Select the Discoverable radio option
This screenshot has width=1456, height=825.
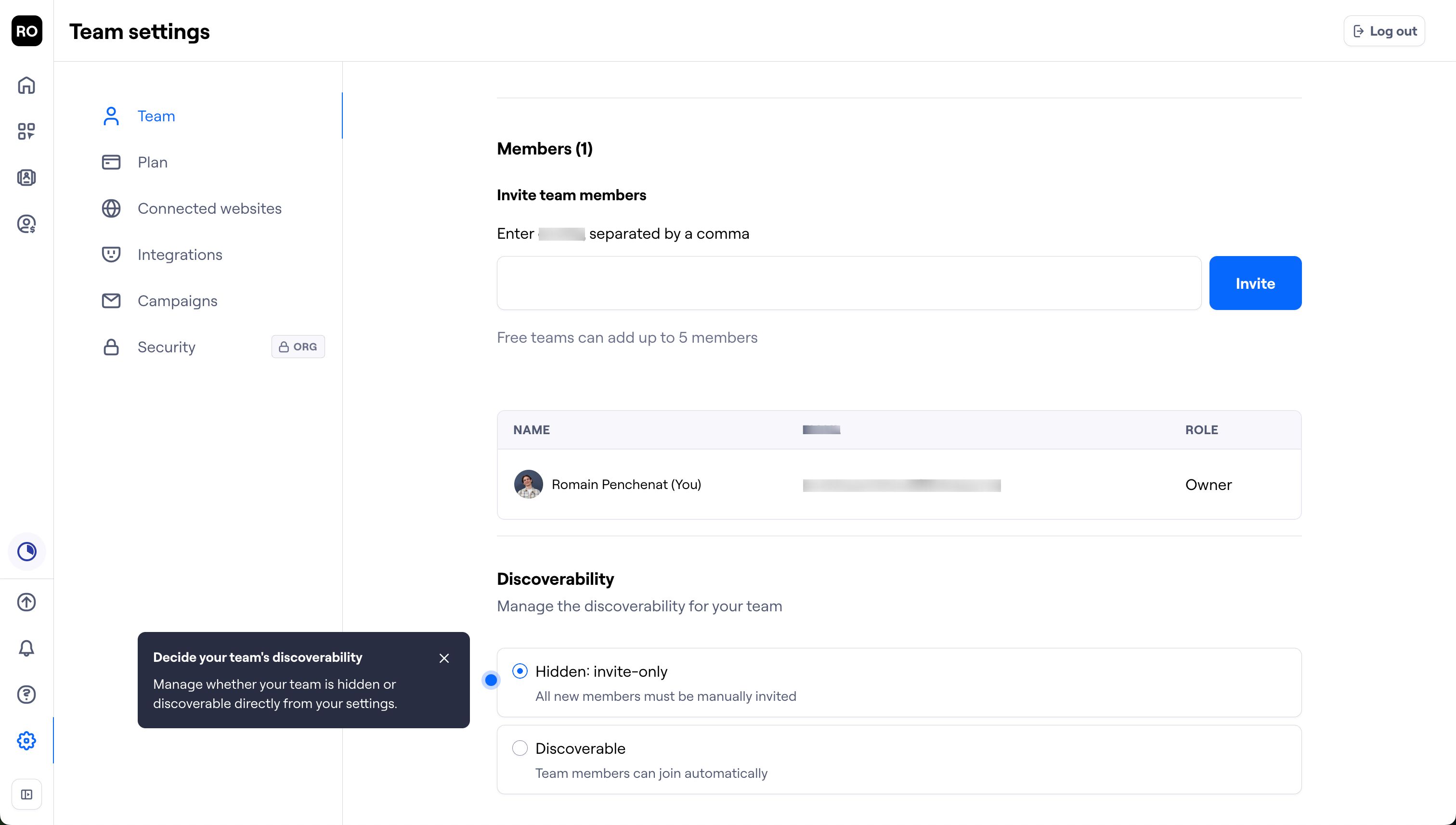click(x=520, y=748)
